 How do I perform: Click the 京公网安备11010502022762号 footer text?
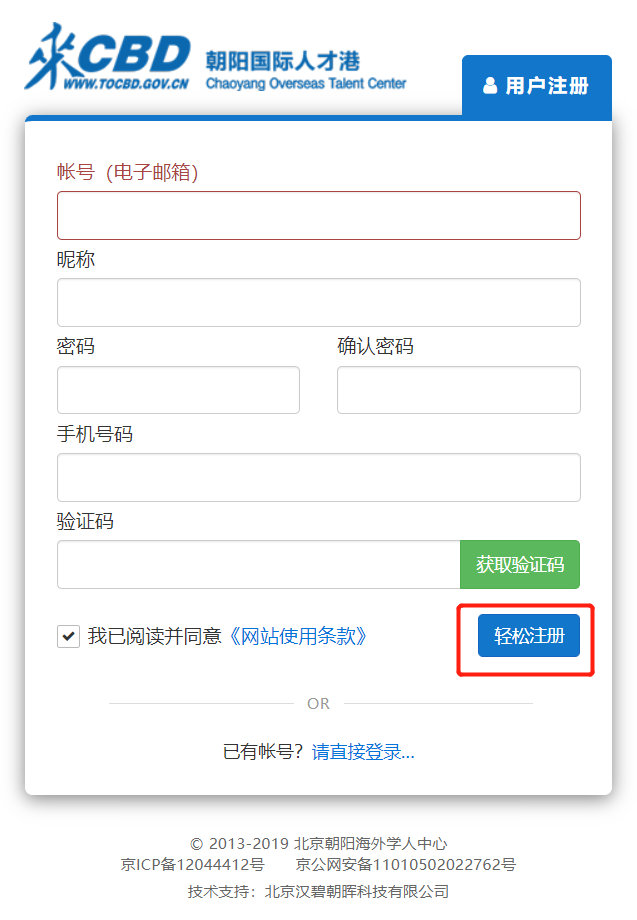point(406,864)
